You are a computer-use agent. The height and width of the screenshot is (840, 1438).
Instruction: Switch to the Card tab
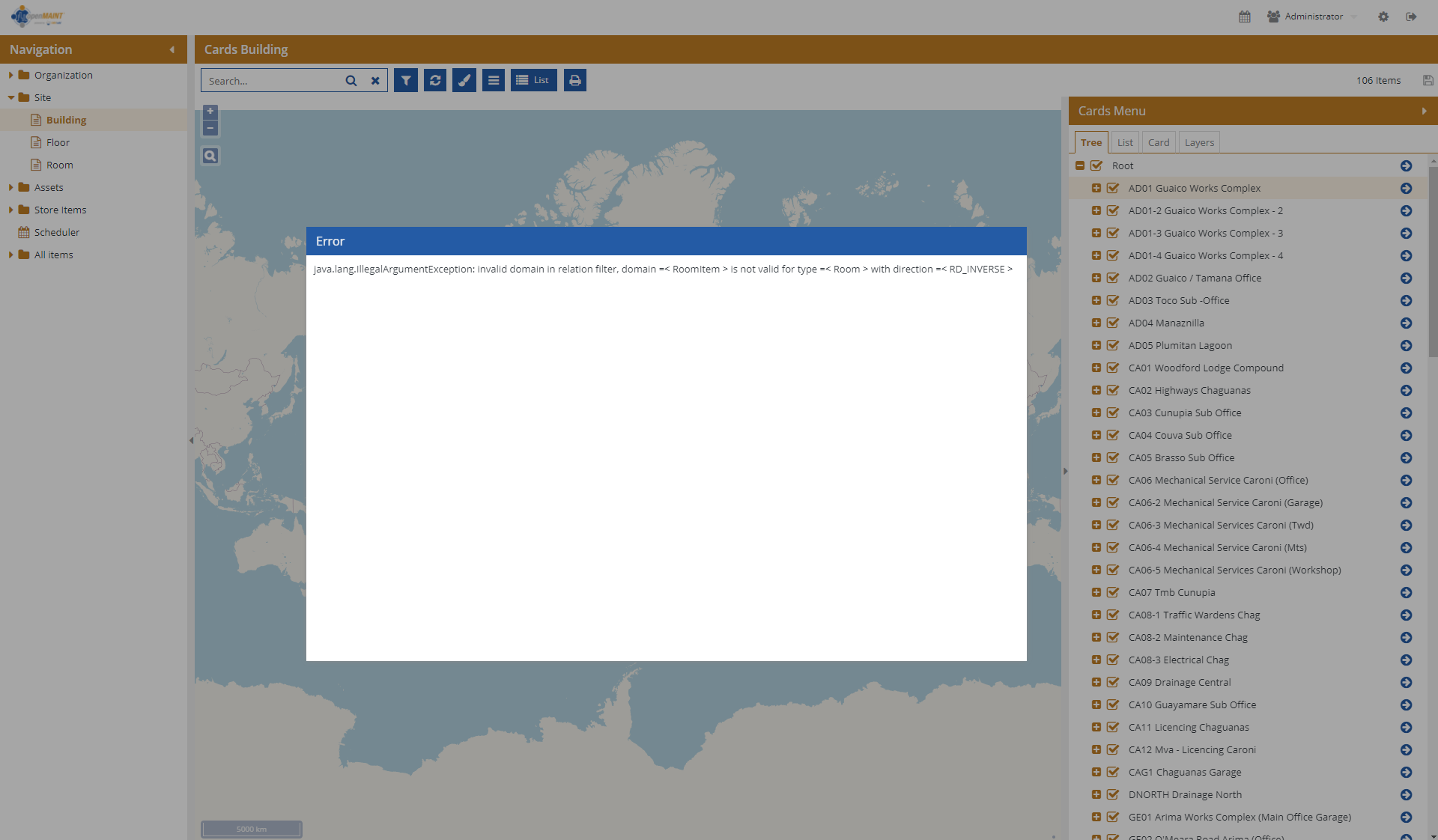point(1159,142)
